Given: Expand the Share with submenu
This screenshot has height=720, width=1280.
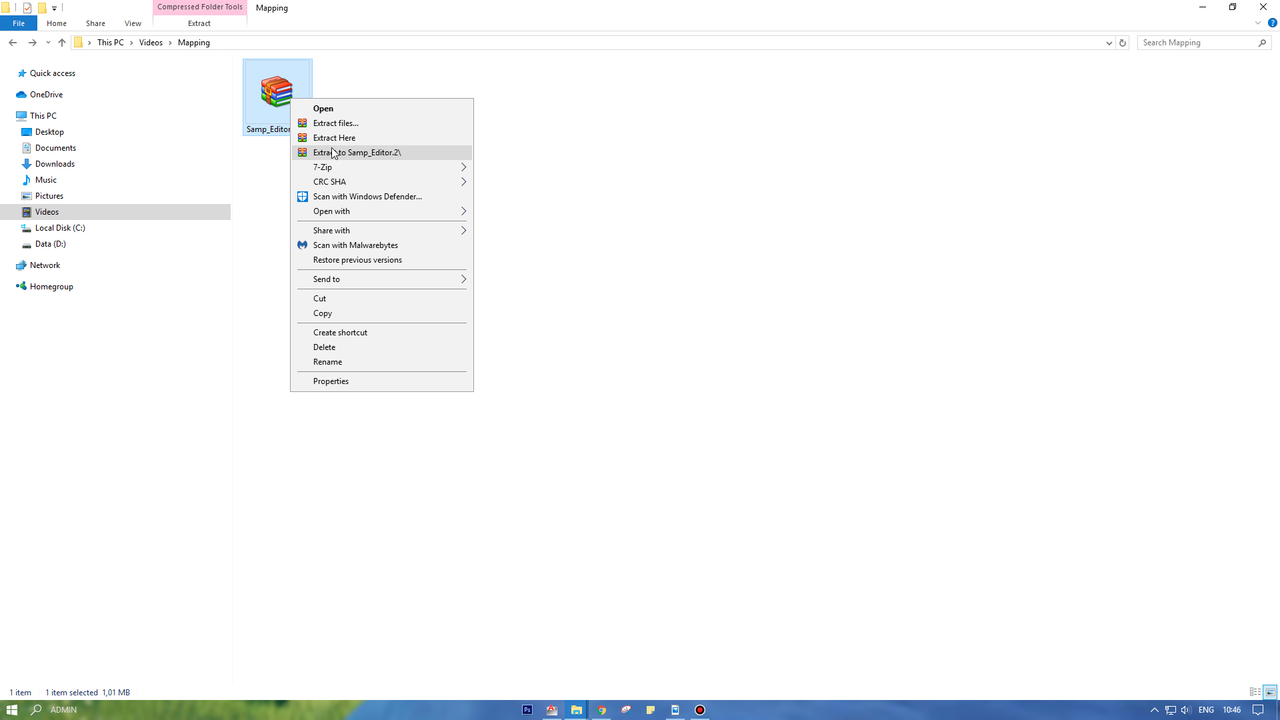Looking at the screenshot, I should [x=381, y=230].
